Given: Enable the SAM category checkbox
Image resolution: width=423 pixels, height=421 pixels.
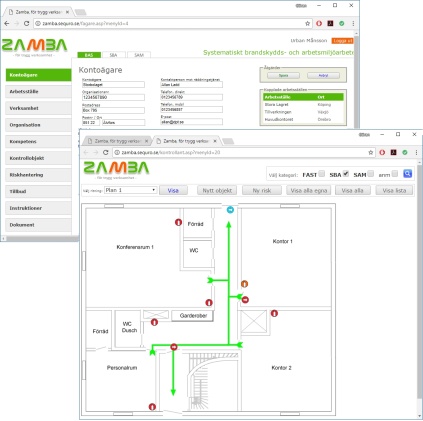Looking at the screenshot, I should (x=370, y=173).
